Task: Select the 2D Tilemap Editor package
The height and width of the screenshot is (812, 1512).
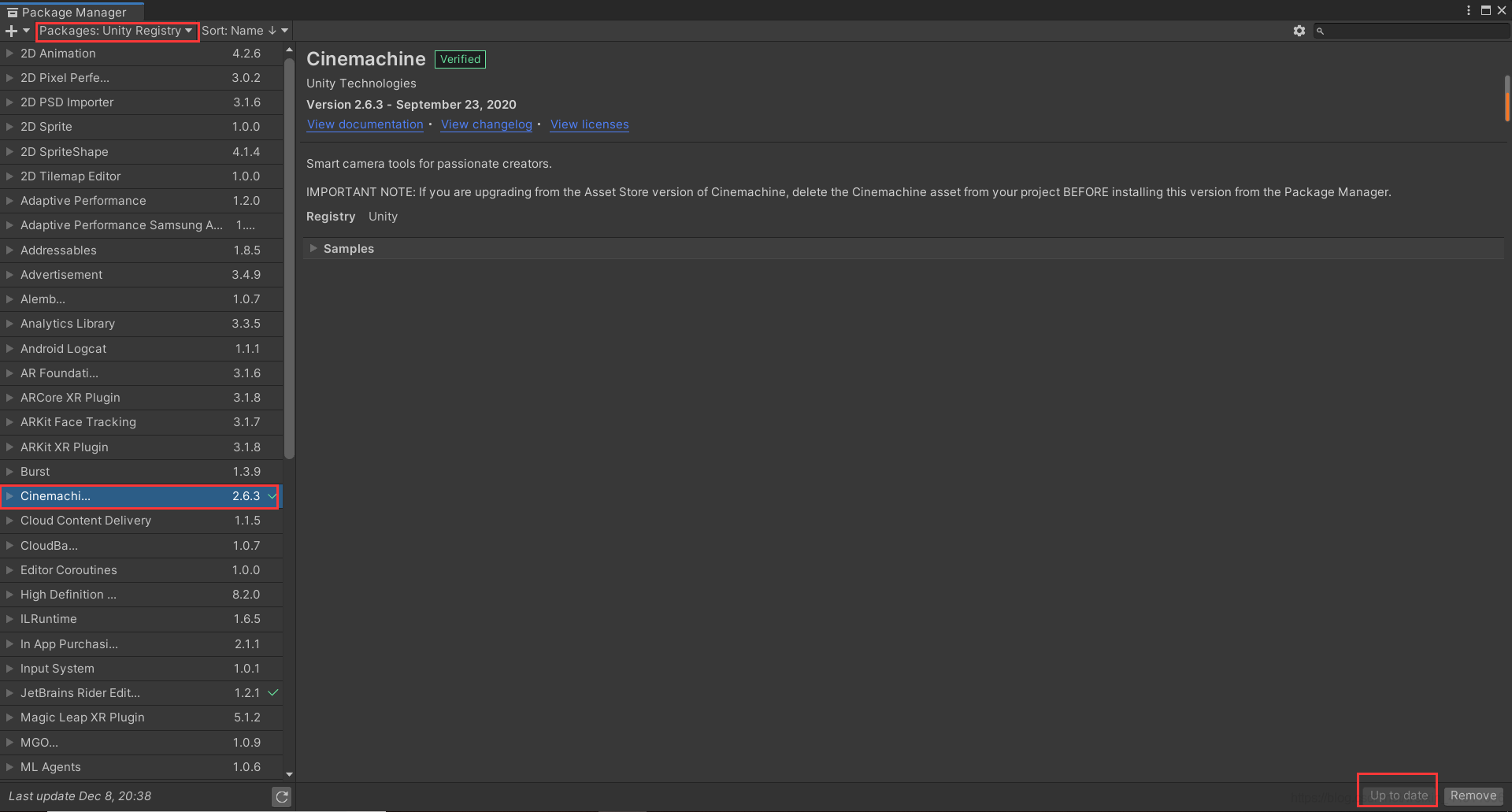Action: pyautogui.click(x=142, y=176)
